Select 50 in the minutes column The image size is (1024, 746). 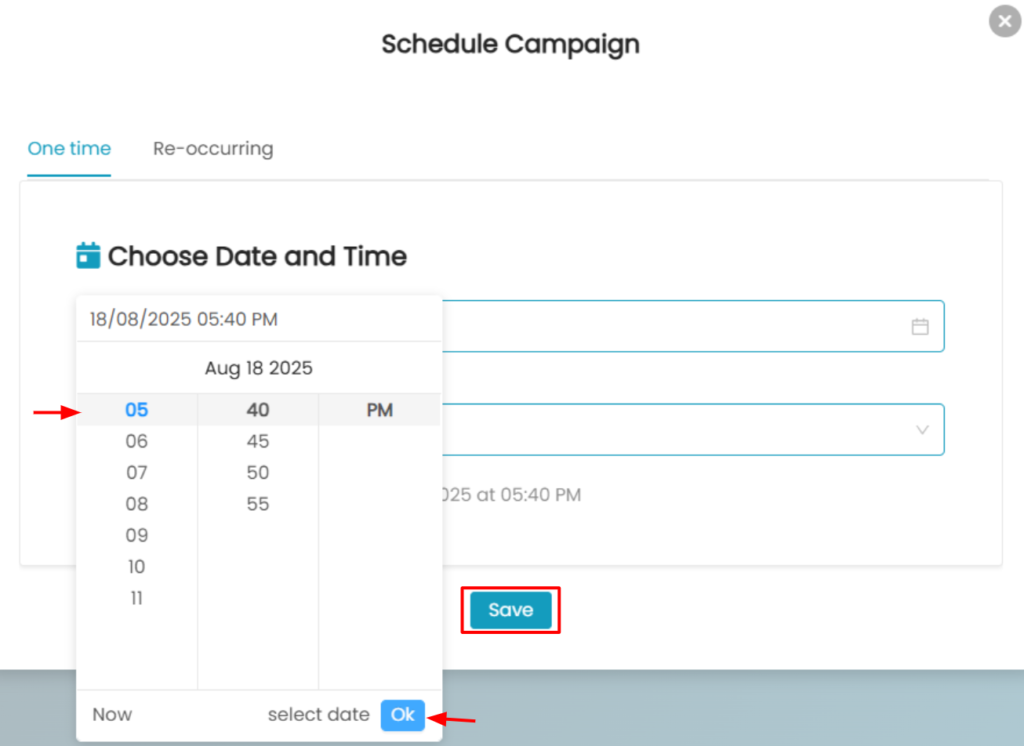tap(258, 472)
